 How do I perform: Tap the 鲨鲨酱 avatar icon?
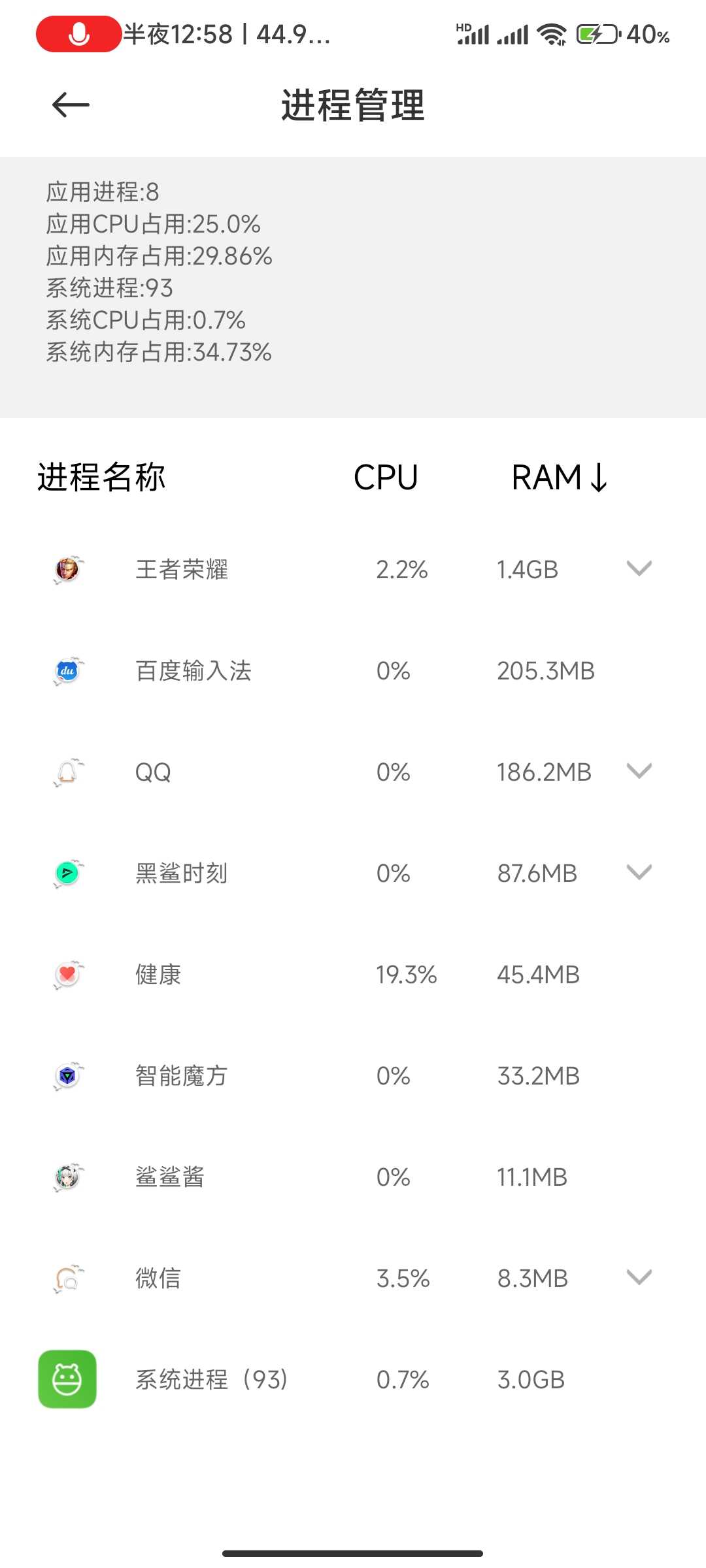click(68, 1177)
